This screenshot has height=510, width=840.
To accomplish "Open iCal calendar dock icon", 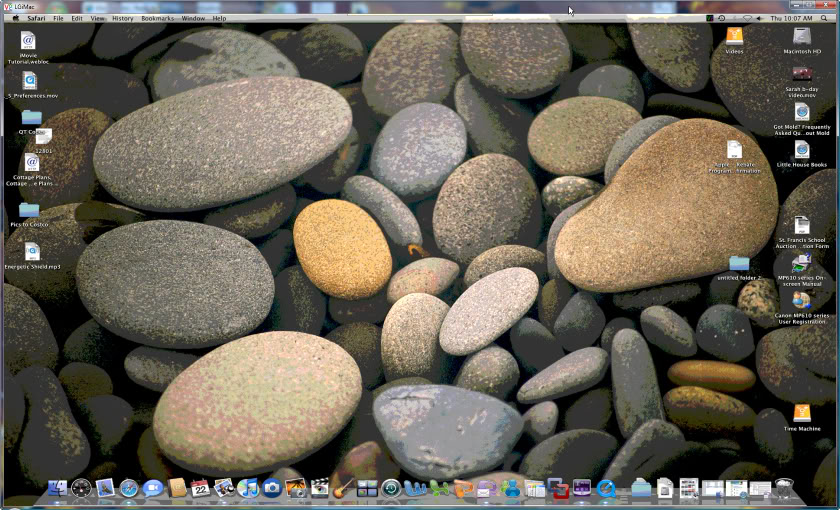I will [201, 488].
